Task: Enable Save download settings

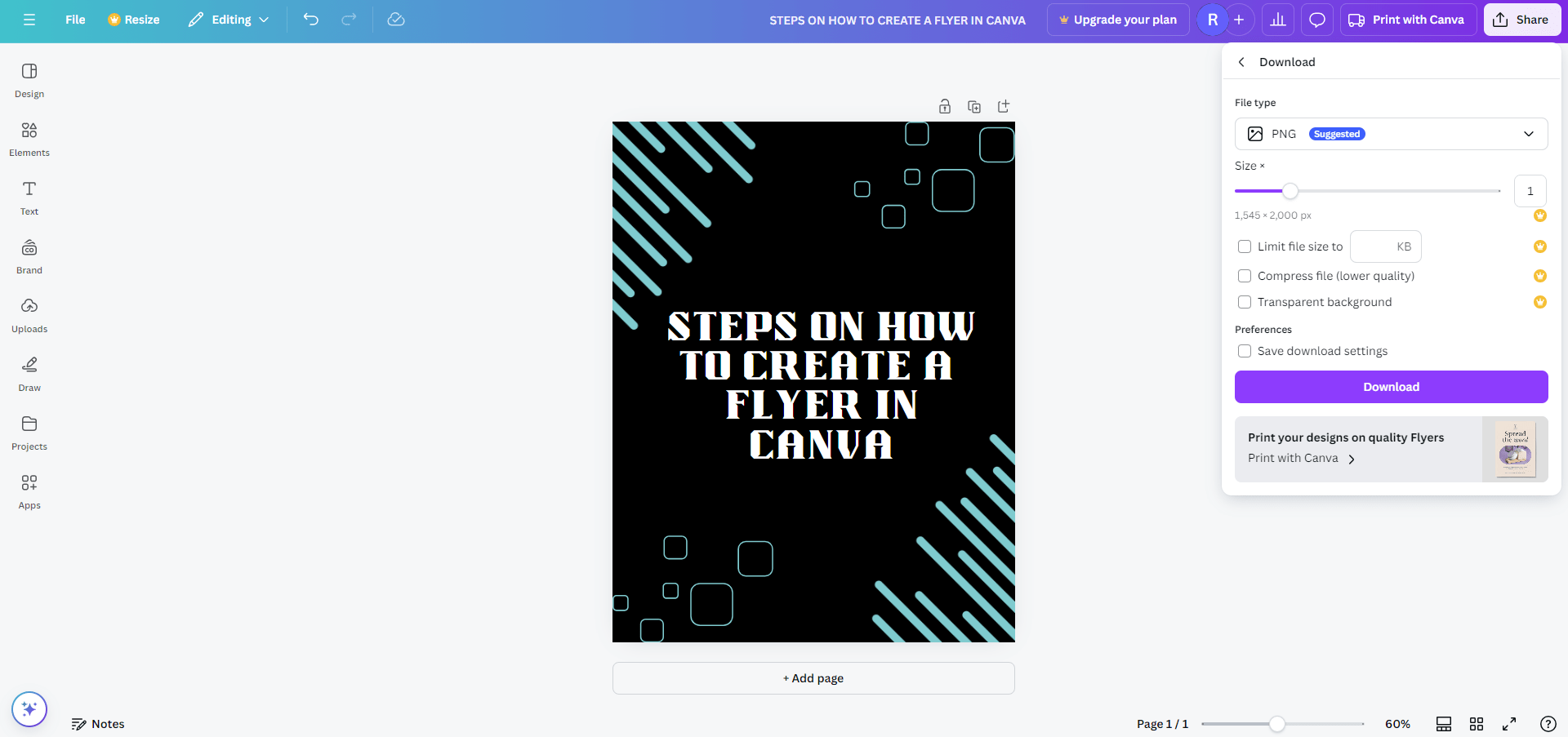Action: point(1245,350)
